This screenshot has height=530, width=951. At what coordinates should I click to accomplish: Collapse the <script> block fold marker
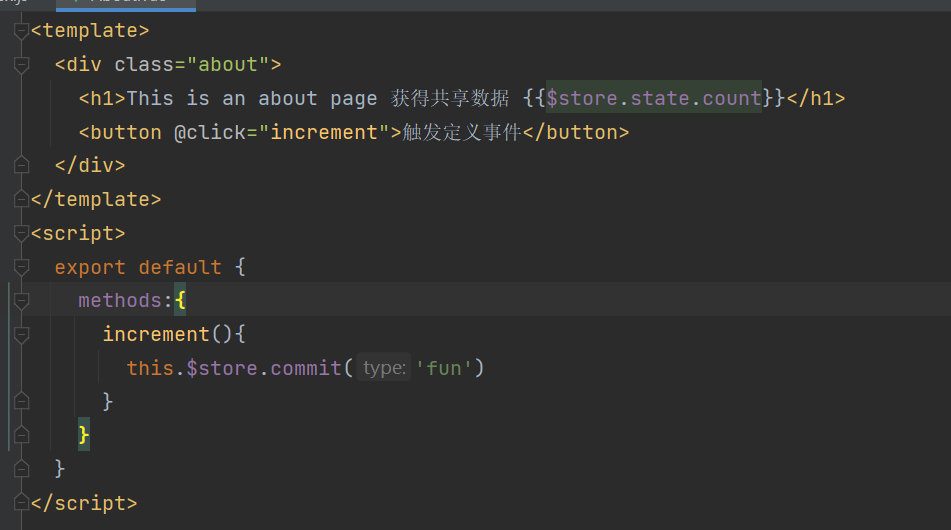coord(21,233)
